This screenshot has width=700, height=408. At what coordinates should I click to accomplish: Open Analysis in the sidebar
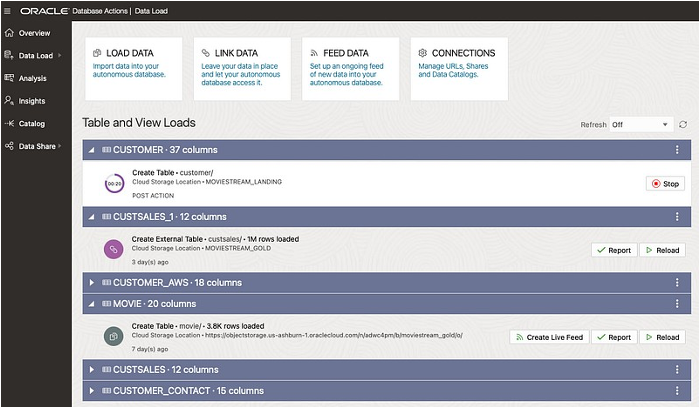[33, 78]
